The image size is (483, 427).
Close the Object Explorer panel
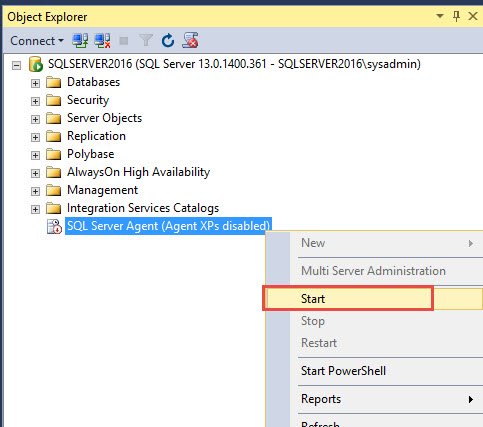click(473, 16)
